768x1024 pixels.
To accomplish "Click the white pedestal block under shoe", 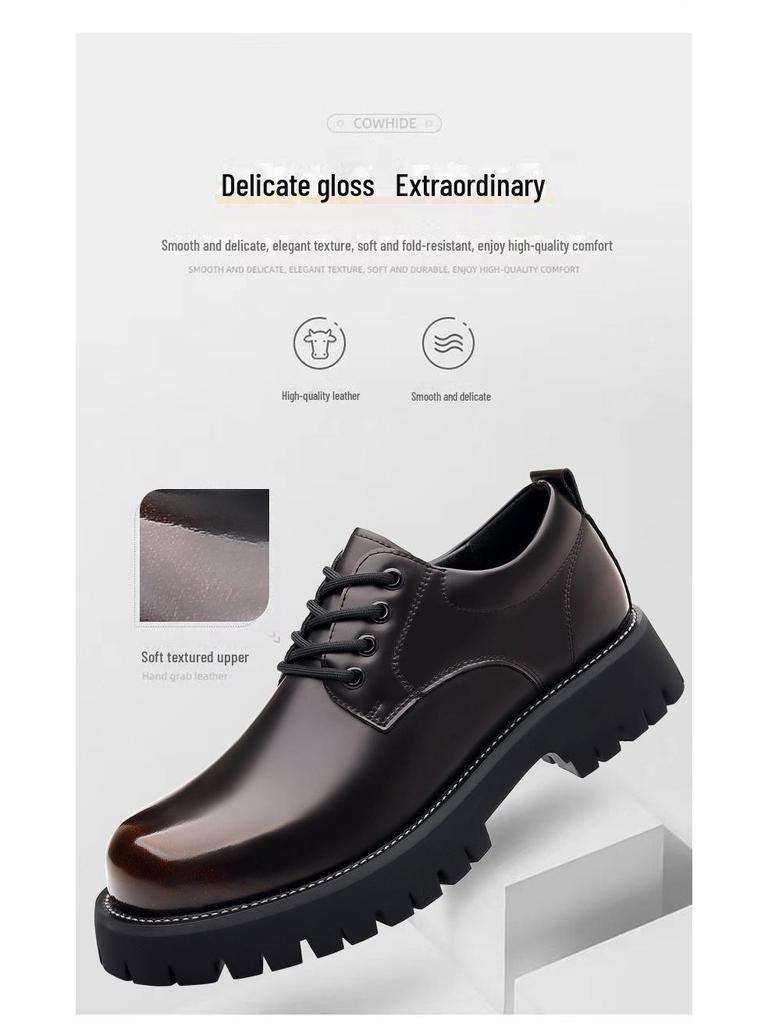I will [x=598, y=927].
